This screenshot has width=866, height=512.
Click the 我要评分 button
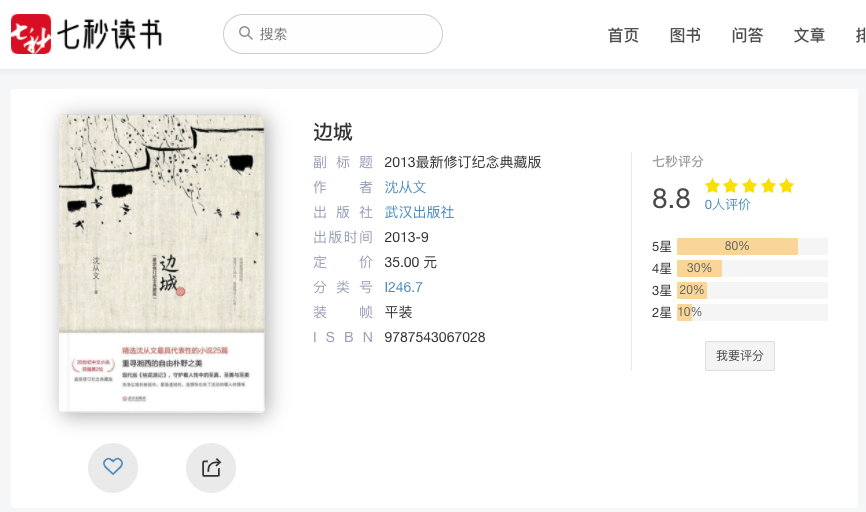(x=740, y=356)
